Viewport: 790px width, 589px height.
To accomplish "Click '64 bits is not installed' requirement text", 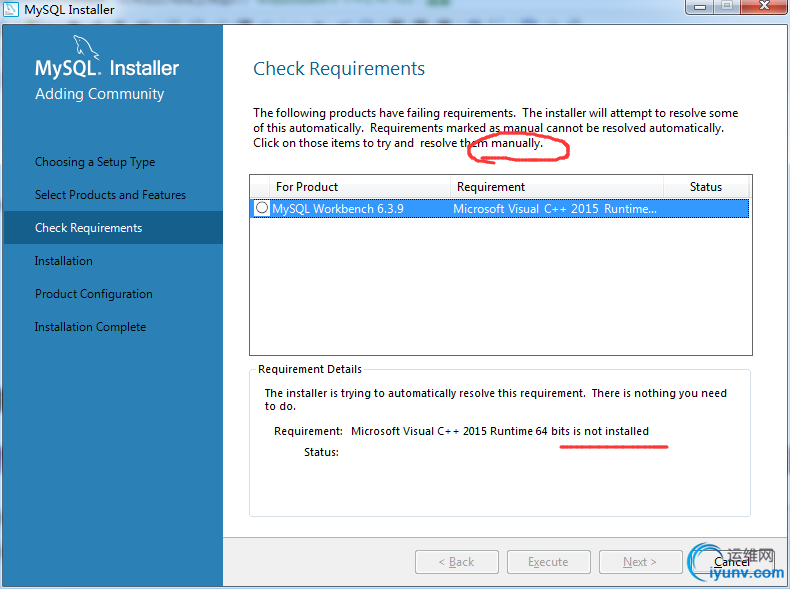I will [x=592, y=431].
